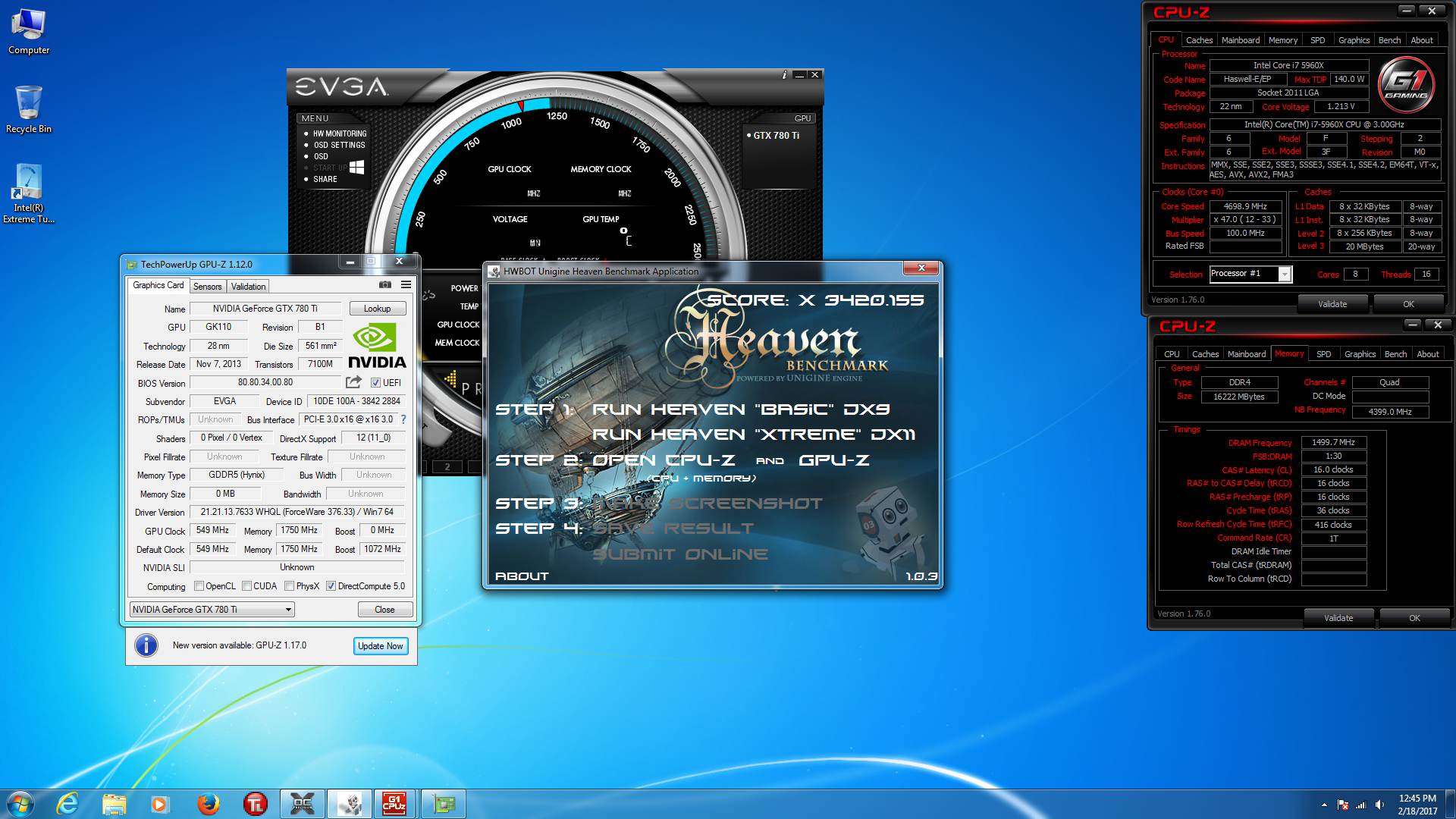Open the Windows Start button
This screenshot has height=819, width=1456.
pyautogui.click(x=20, y=804)
